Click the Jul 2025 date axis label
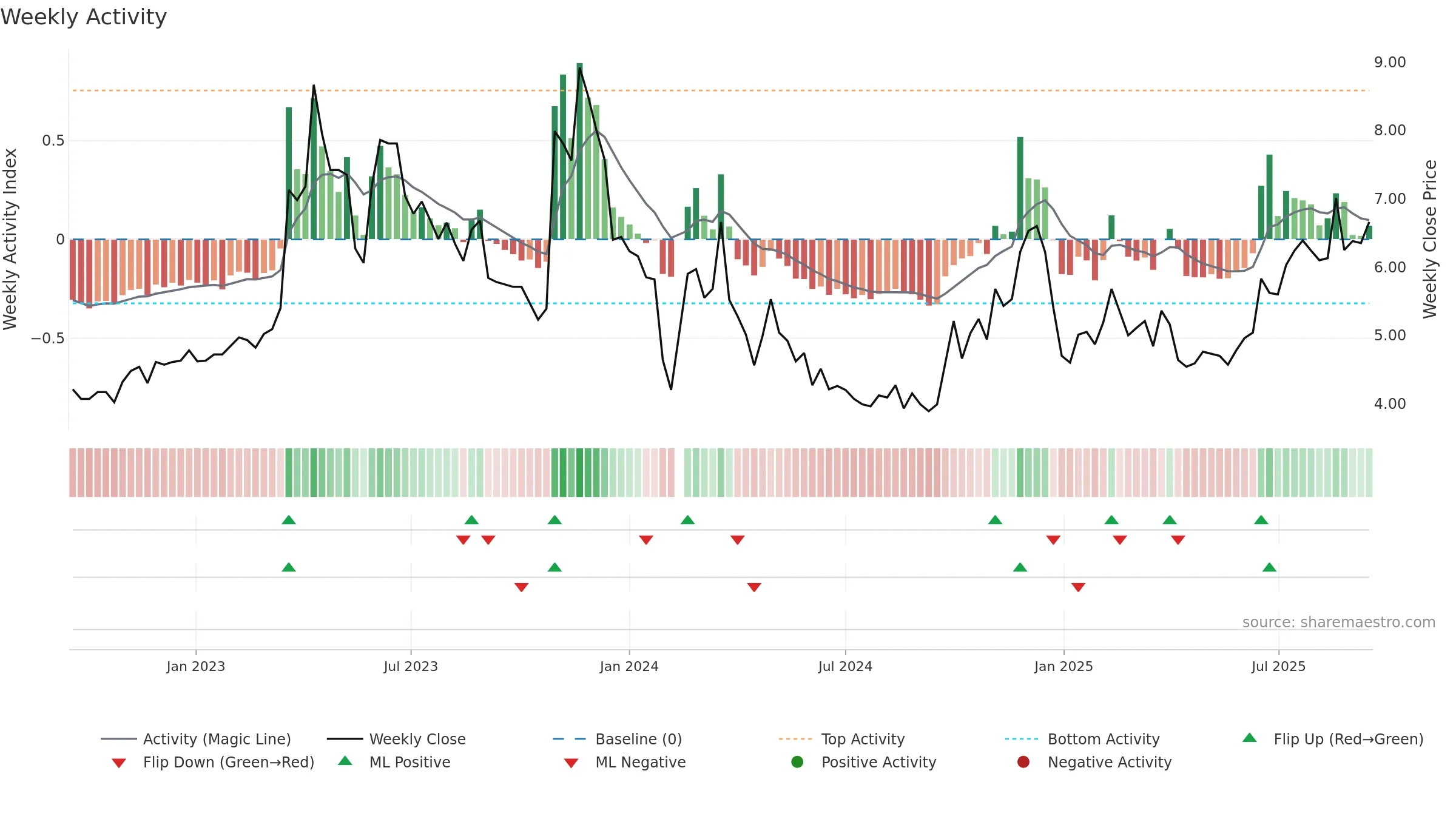 (1278, 666)
